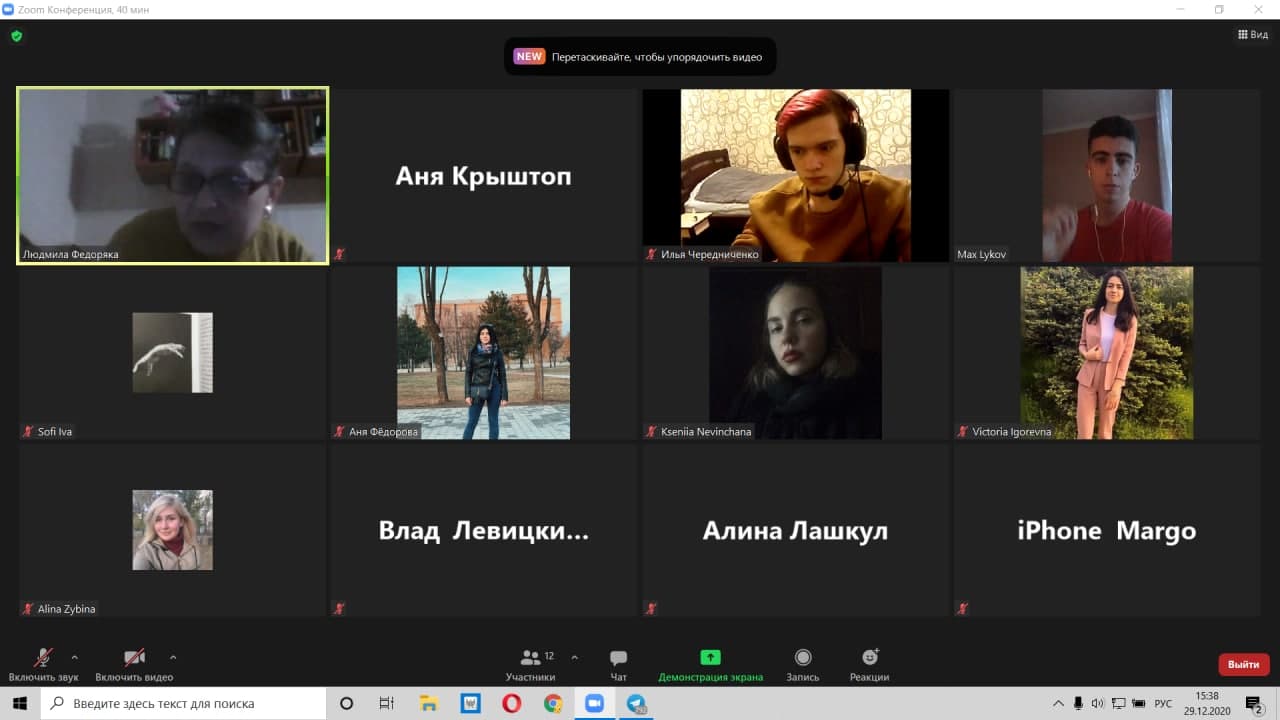Viewport: 1280px width, 720px height.
Task: Open the Вид view layout menu
Action: [x=1253, y=34]
